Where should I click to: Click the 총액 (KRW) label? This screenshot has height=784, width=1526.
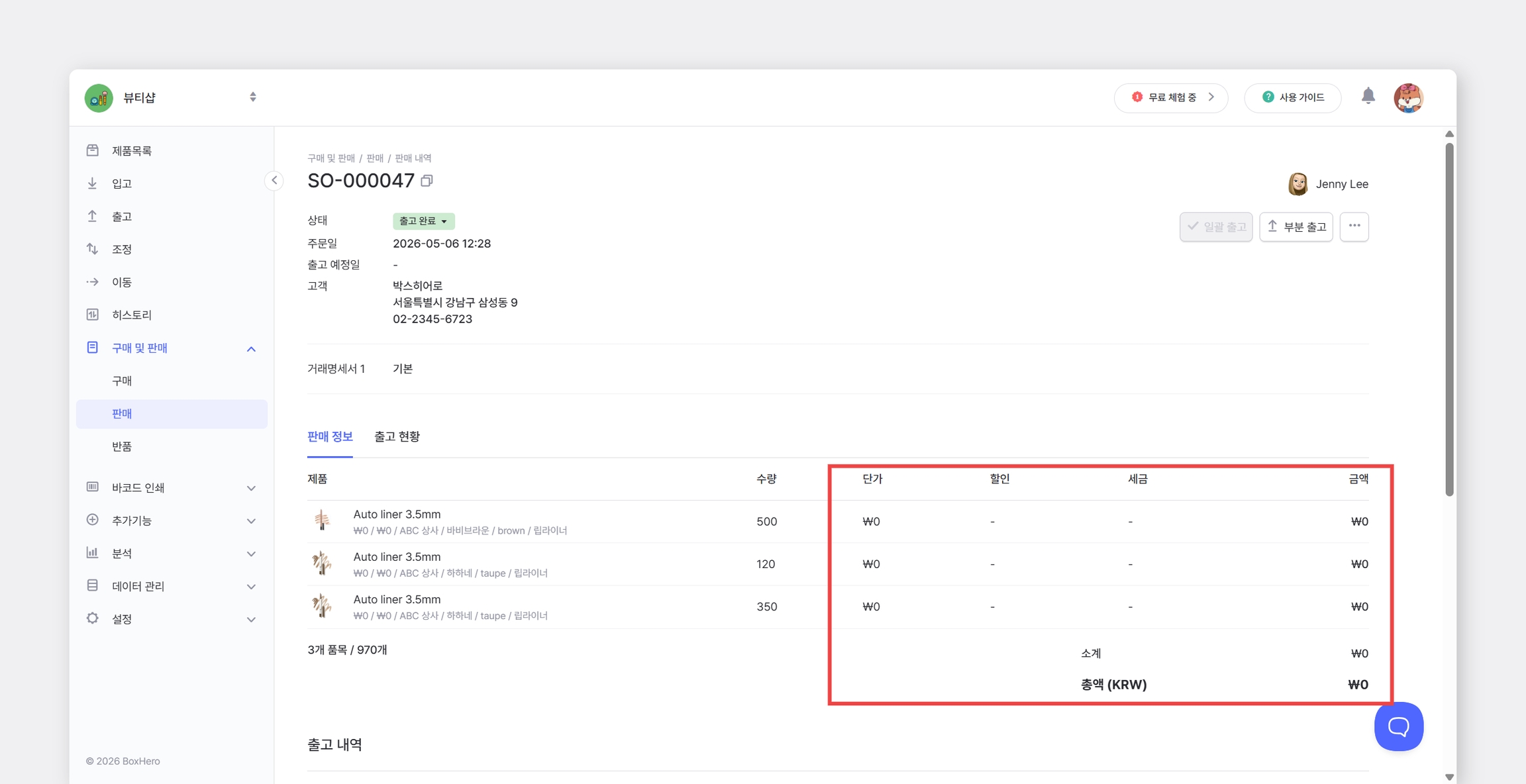click(x=1113, y=685)
